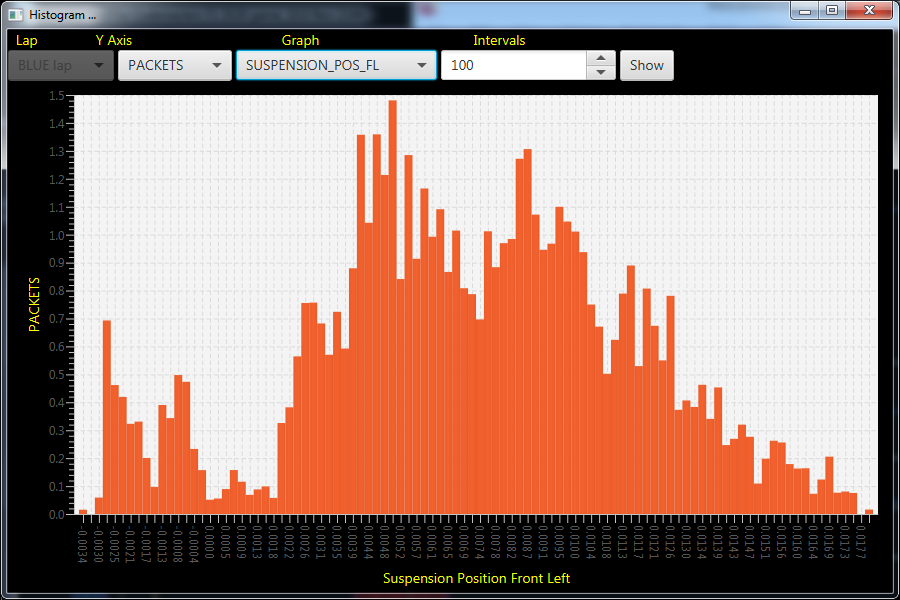Click the Suspension Position Front Left axis title
The height and width of the screenshot is (600, 900).
click(476, 578)
